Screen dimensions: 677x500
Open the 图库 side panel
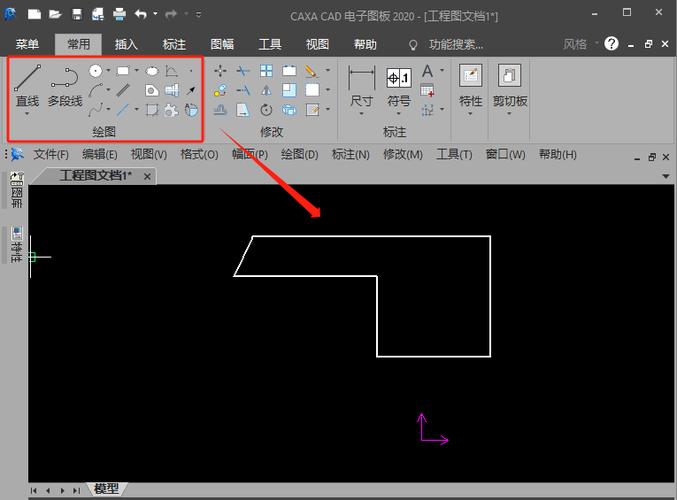click(x=16, y=190)
